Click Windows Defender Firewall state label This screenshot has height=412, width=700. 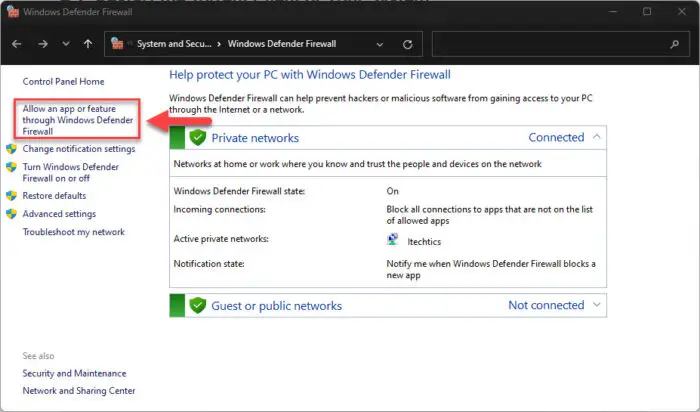pos(239,191)
